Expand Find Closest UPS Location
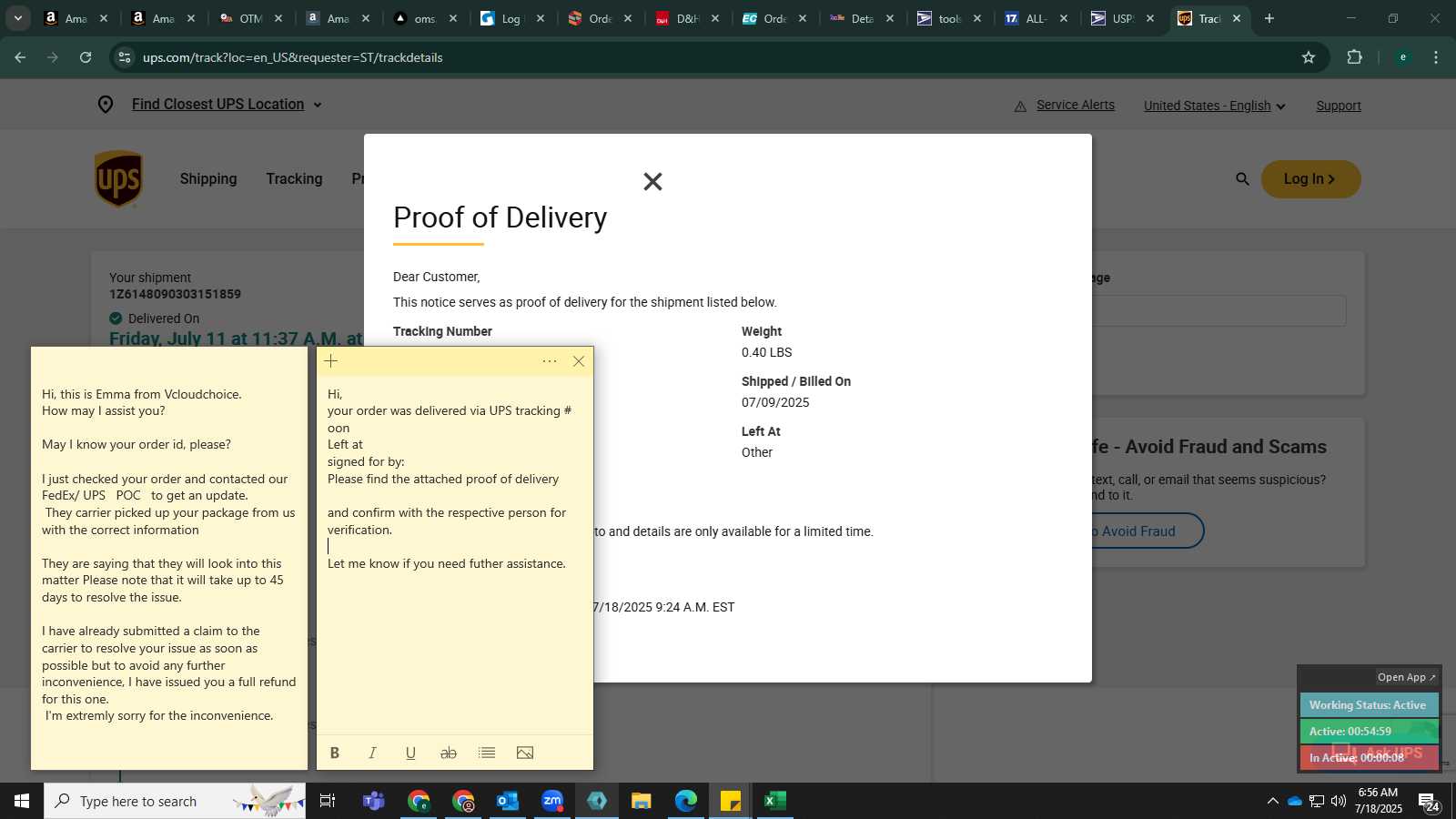 click(x=226, y=105)
